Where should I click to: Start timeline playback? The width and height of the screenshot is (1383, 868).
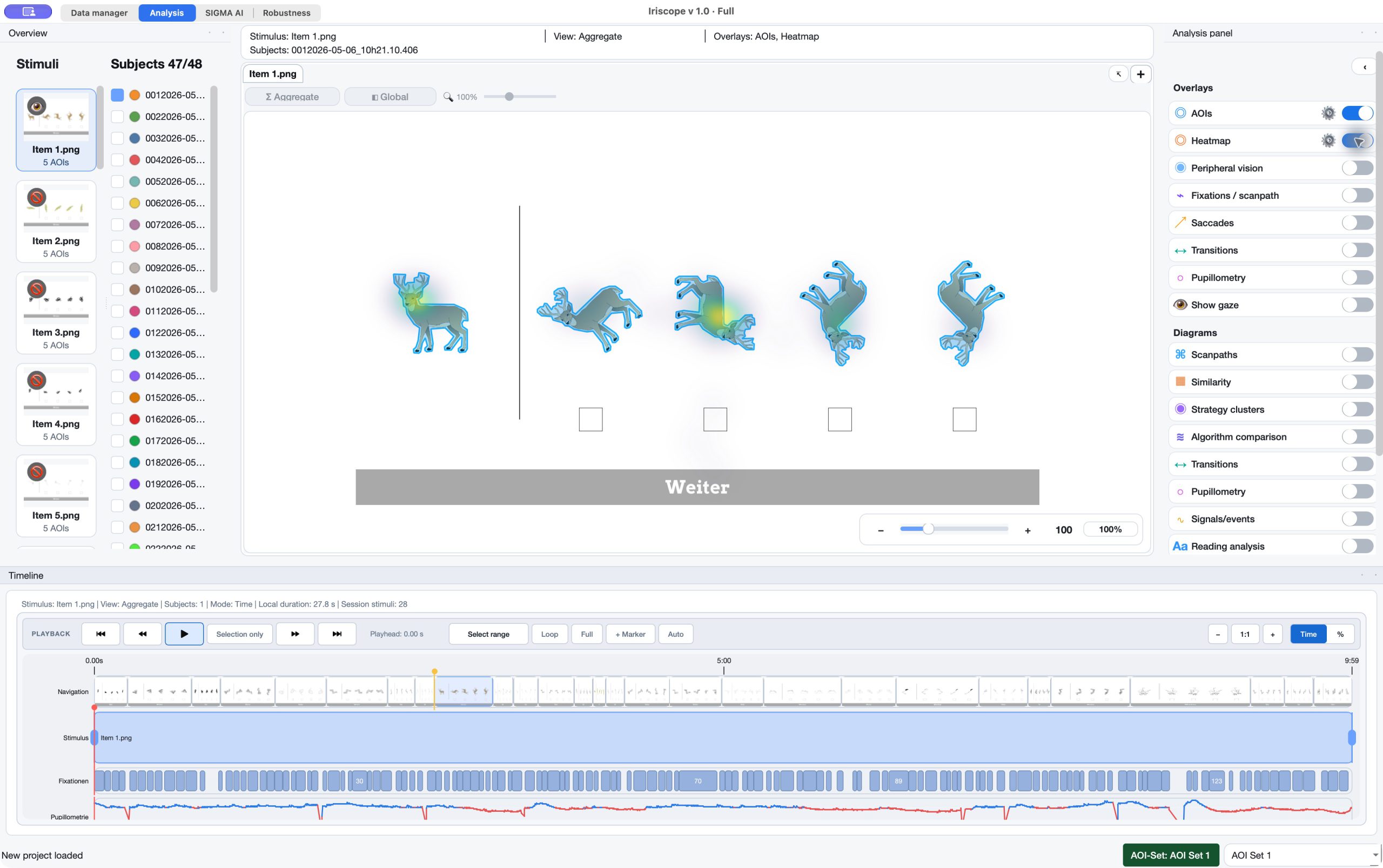(x=184, y=634)
